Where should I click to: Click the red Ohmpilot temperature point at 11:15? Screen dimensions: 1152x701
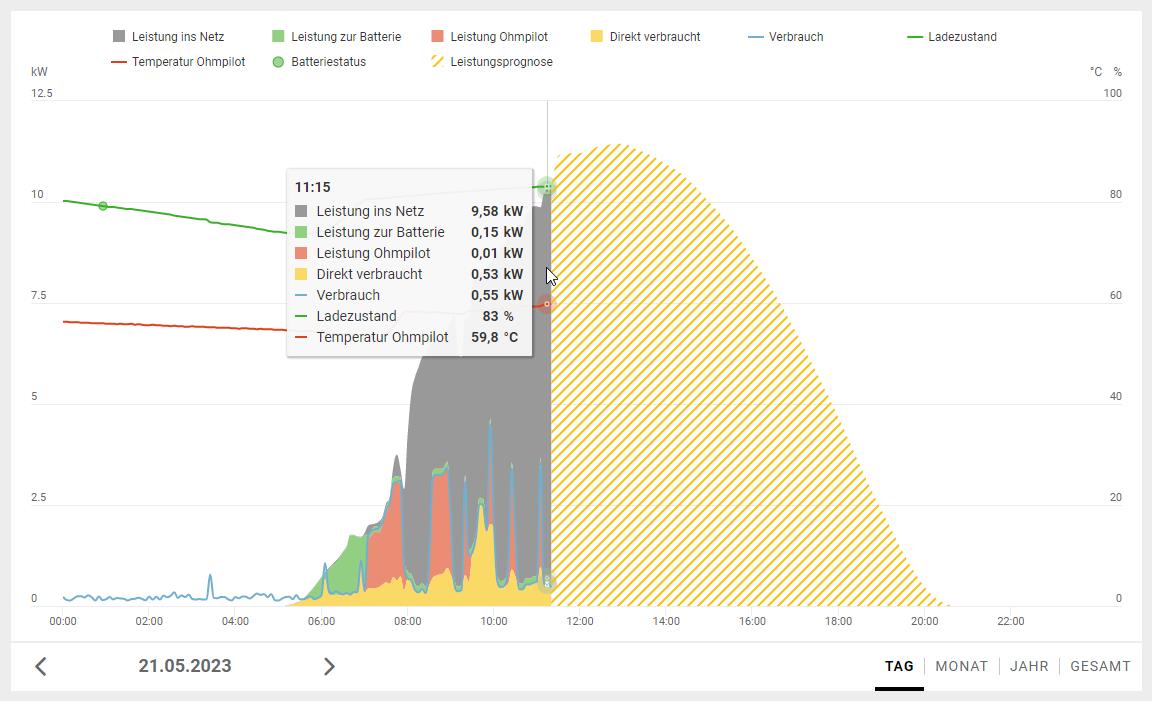coord(546,304)
